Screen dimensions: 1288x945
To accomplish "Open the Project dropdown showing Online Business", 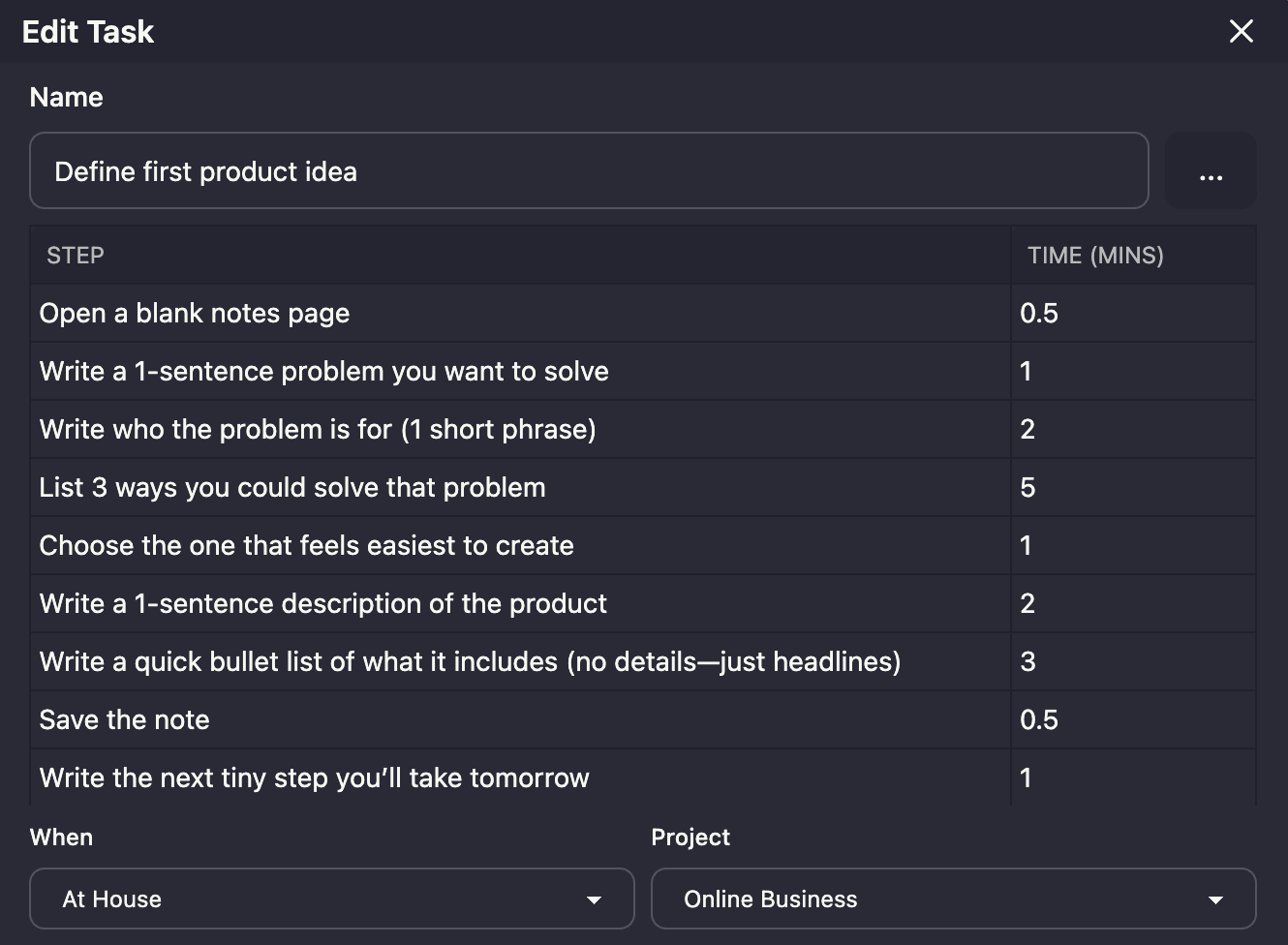I will [953, 899].
